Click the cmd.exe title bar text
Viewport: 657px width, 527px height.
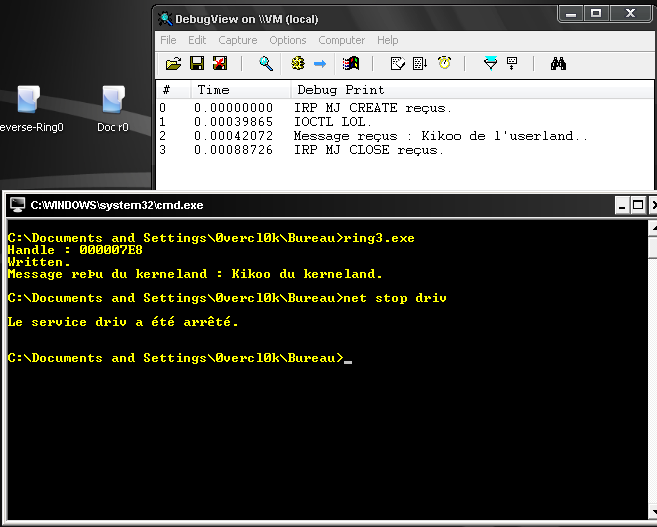point(117,205)
